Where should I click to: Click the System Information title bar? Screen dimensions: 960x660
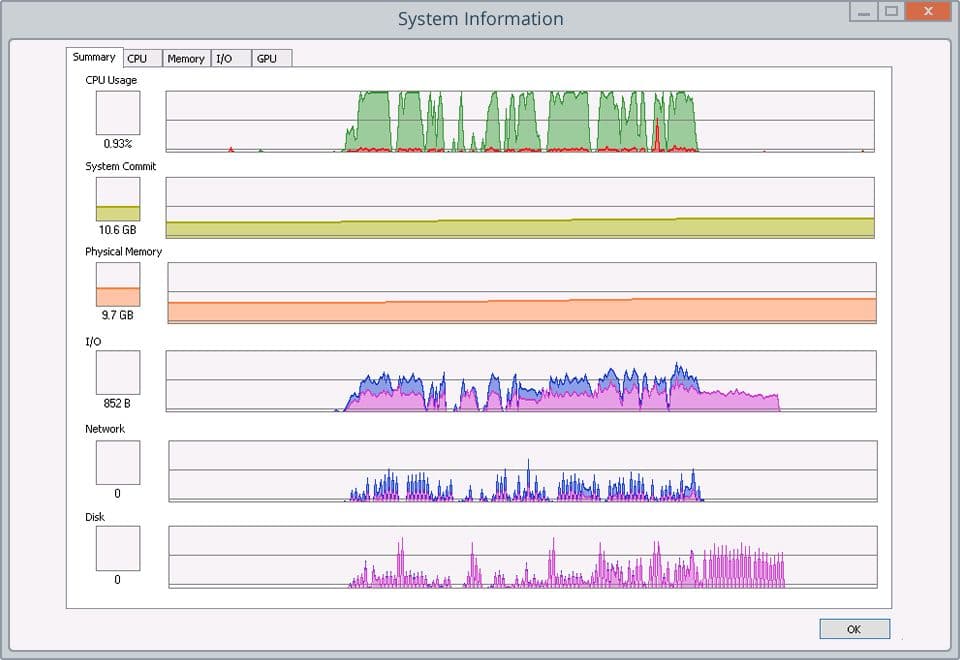coord(480,18)
